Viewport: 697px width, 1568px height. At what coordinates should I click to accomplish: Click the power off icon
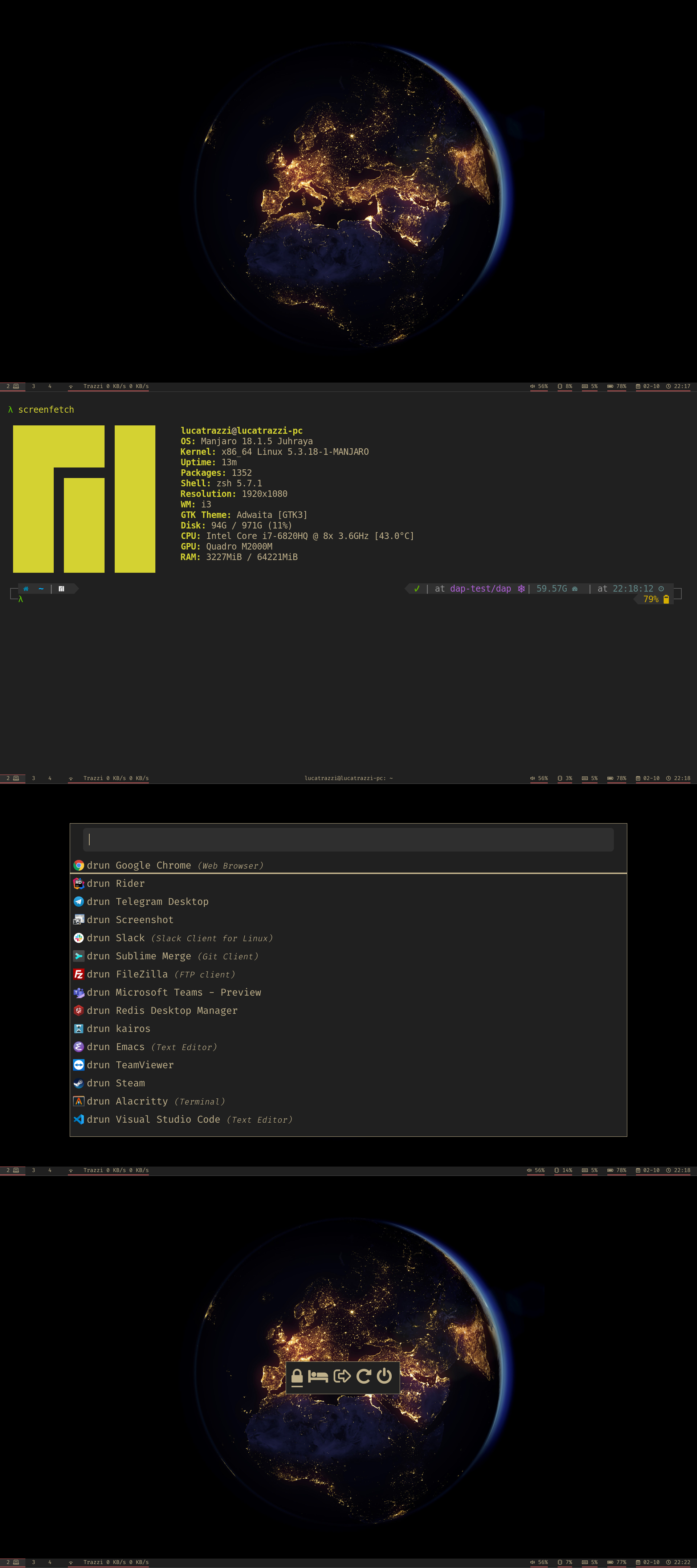pos(385,1376)
